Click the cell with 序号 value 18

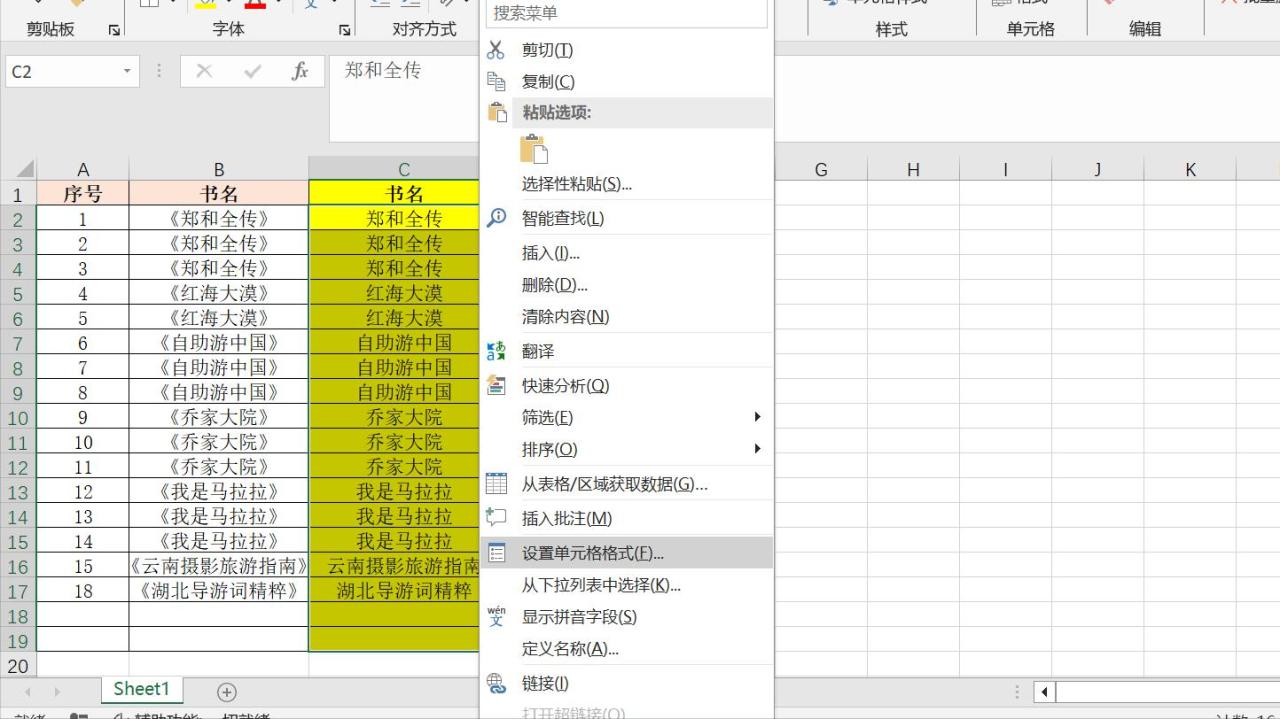[x=83, y=591]
